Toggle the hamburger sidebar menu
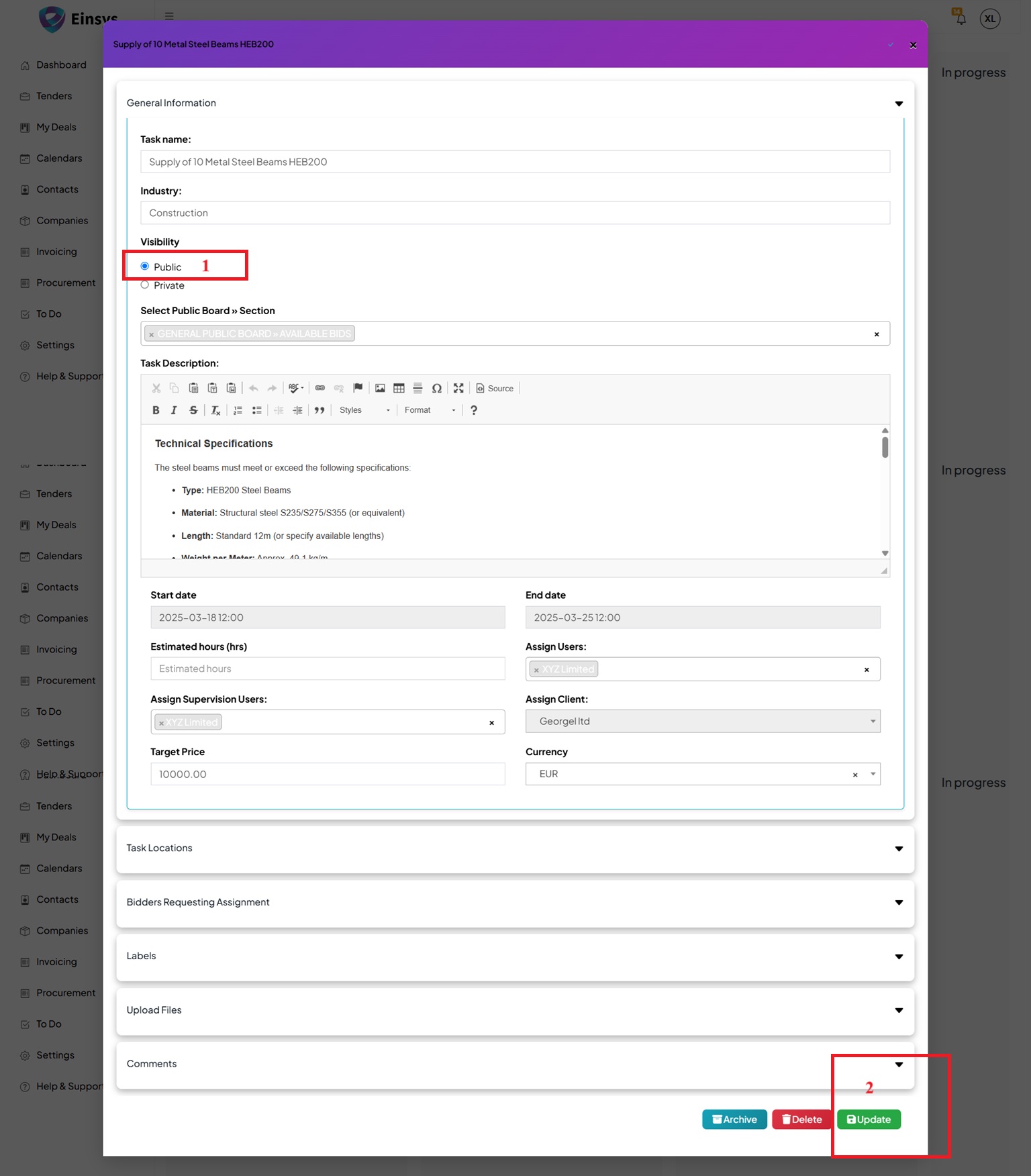This screenshot has height=1176, width=1031. [x=169, y=16]
